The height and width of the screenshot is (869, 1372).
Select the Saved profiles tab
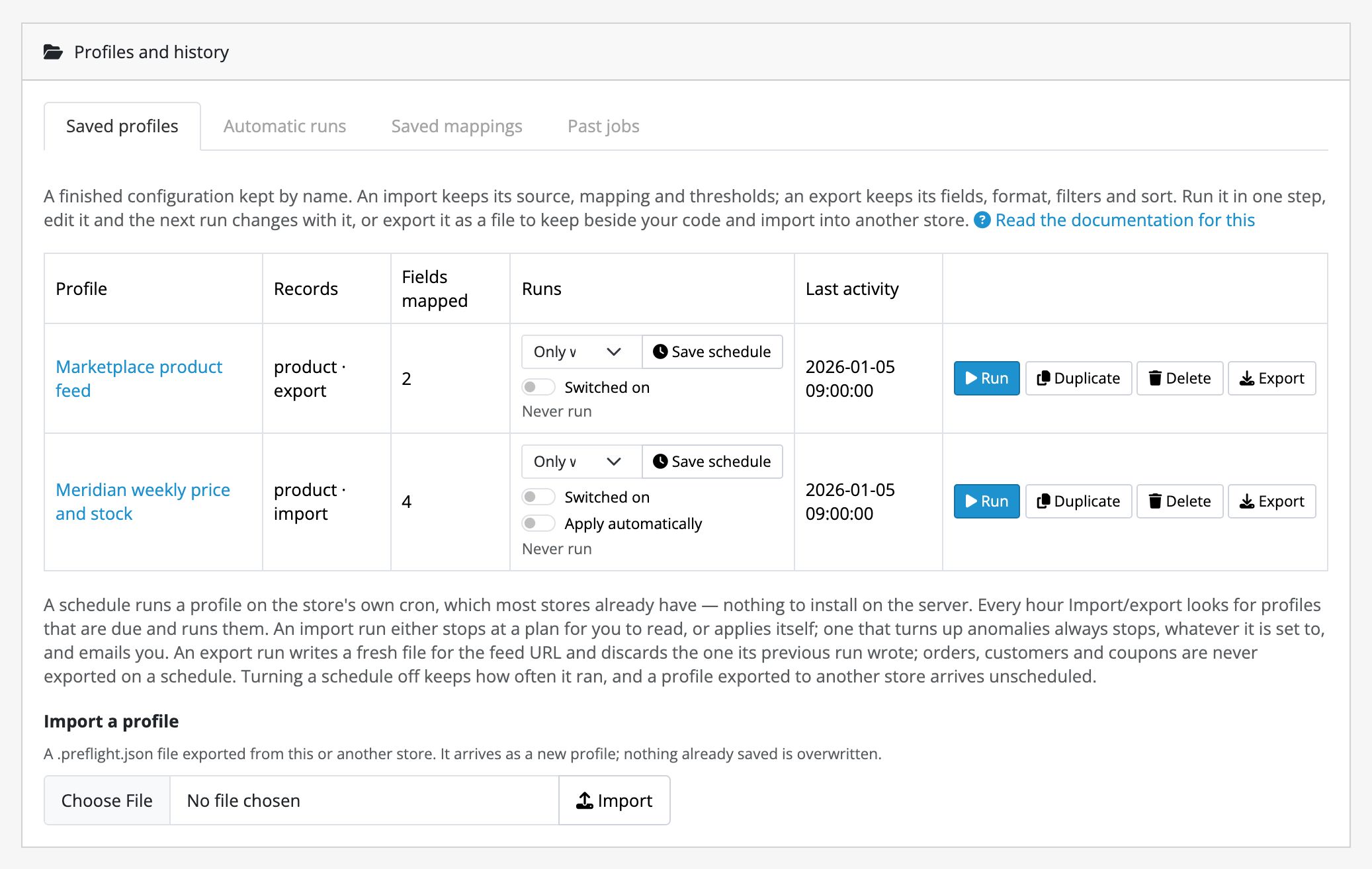[x=122, y=126]
